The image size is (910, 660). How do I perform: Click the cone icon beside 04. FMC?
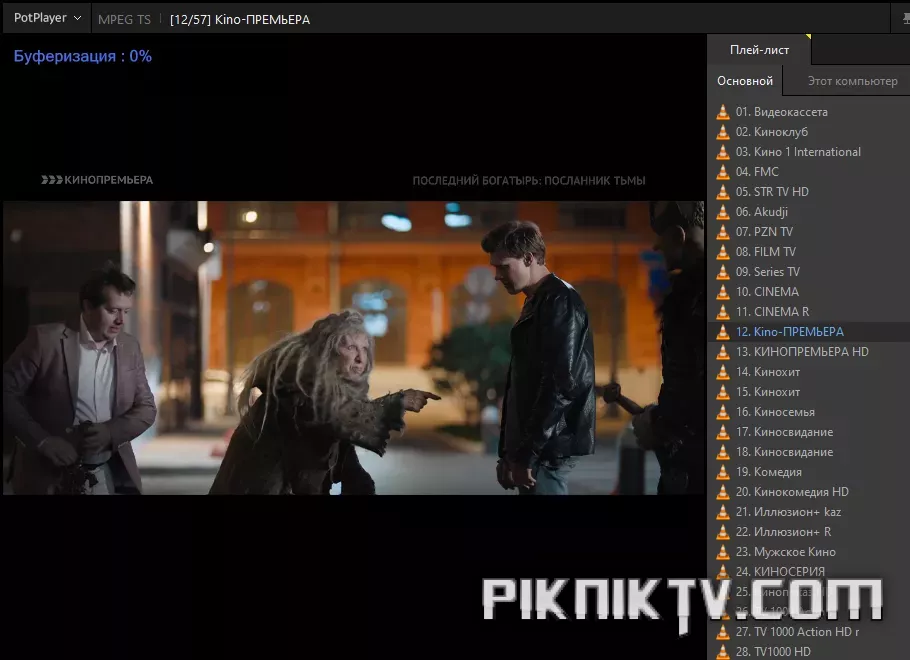(723, 172)
